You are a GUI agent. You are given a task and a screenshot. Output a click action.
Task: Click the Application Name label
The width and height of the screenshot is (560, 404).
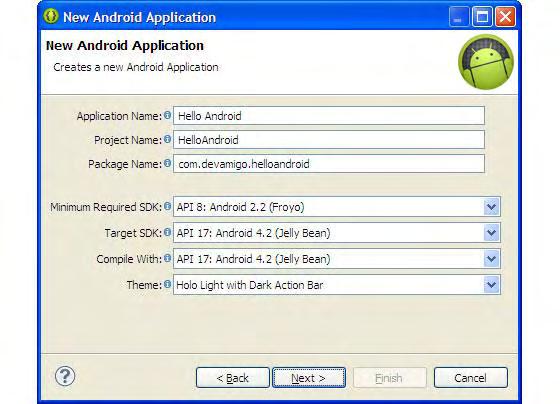(119, 116)
